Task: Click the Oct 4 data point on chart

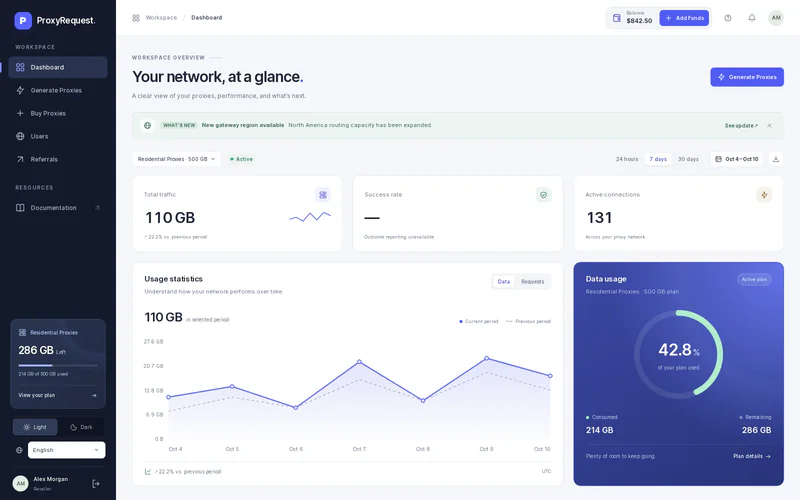Action: (169, 397)
